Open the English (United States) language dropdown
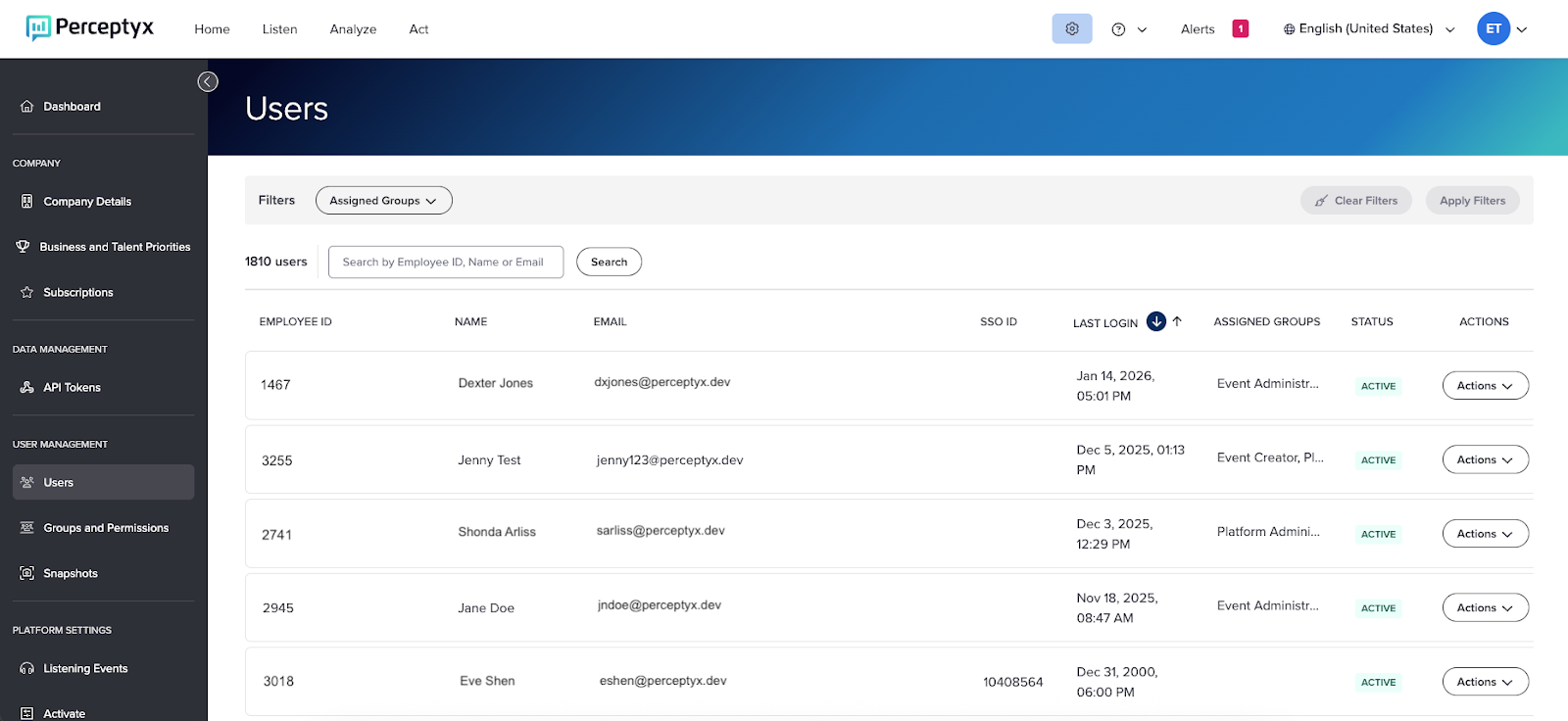Image resolution: width=1568 pixels, height=721 pixels. [1368, 29]
